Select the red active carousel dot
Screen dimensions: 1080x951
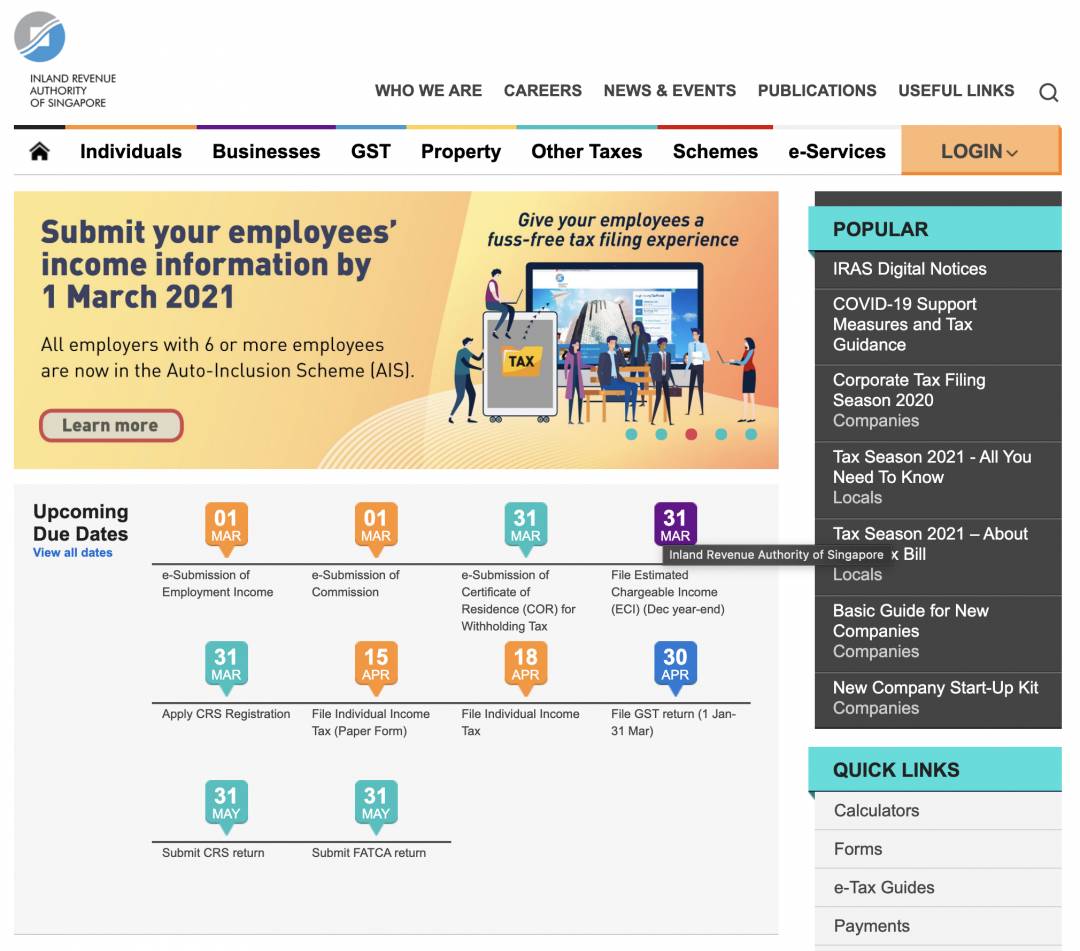691,434
